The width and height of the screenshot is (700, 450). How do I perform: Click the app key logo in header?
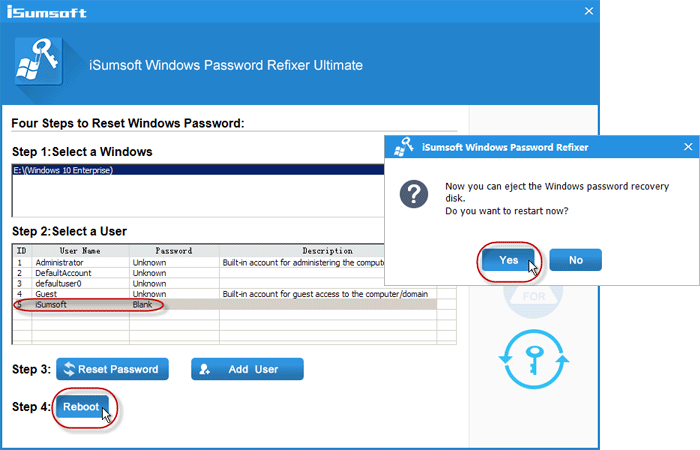coord(38,61)
